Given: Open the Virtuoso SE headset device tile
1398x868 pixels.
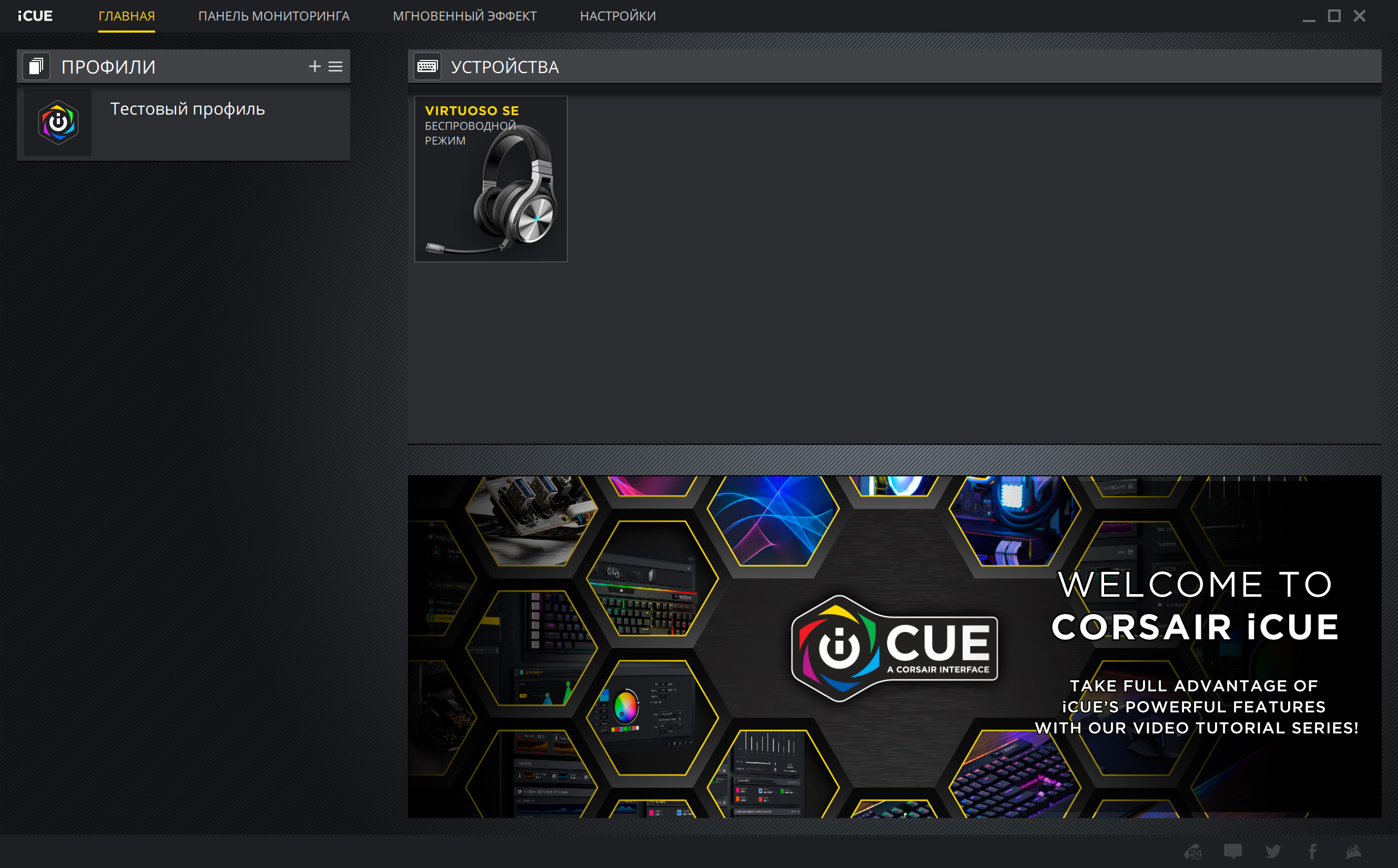Looking at the screenshot, I should point(491,179).
